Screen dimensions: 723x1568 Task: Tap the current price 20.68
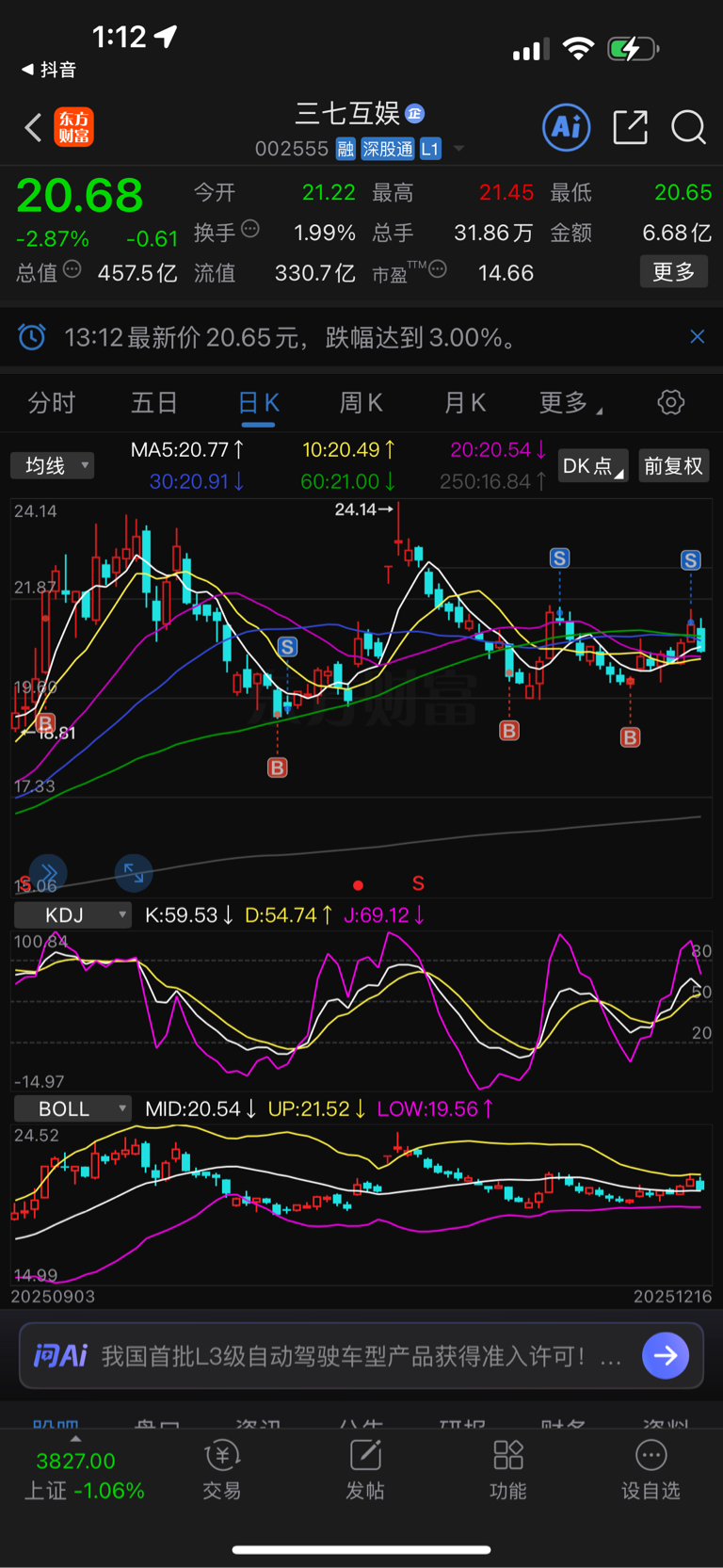(80, 196)
